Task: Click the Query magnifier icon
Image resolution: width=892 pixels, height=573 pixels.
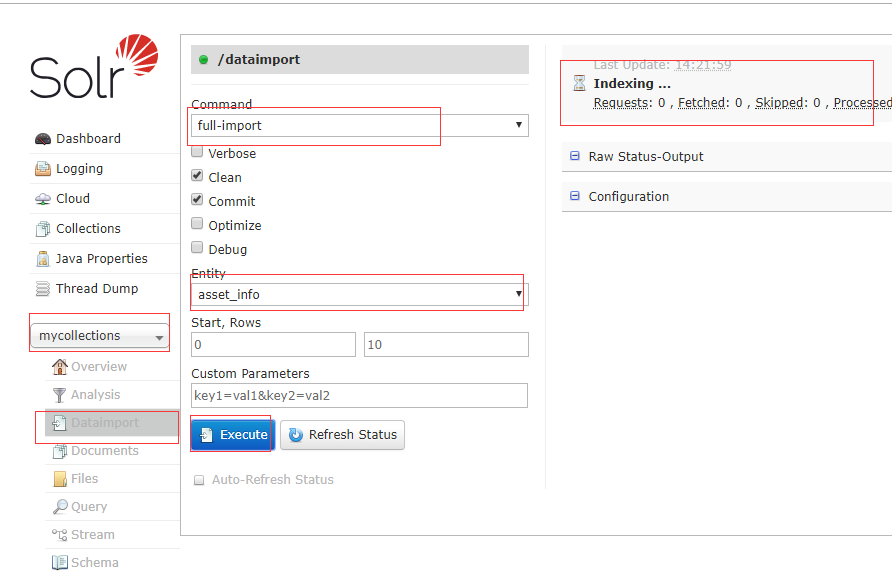Action: point(60,507)
